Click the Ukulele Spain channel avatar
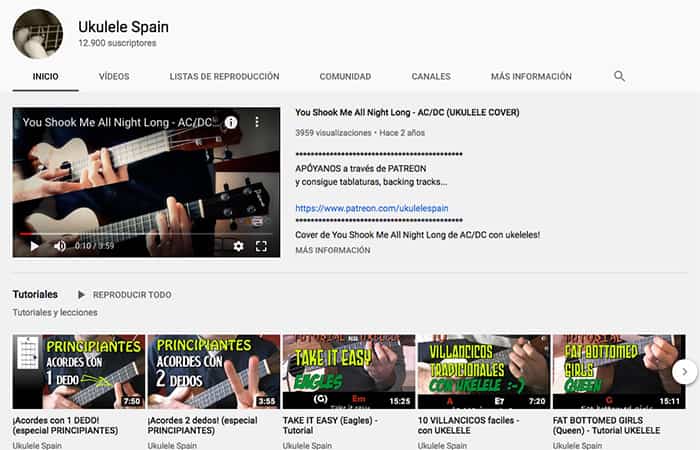The image size is (700, 450). [x=38, y=34]
